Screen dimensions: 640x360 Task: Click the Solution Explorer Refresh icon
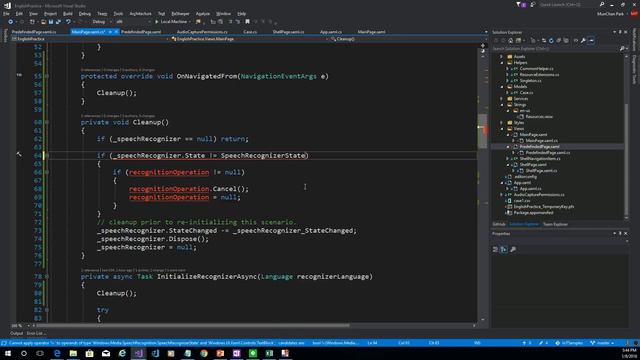point(551,40)
